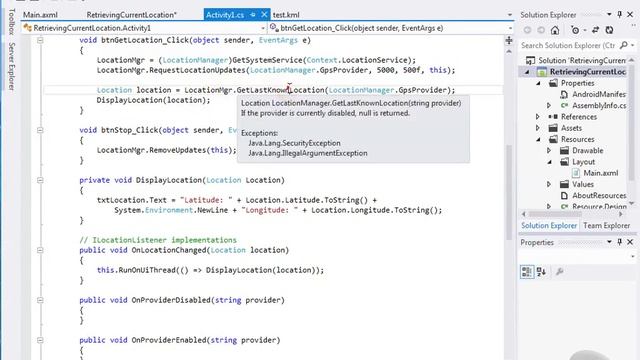Open Properties panel window options dropdown

click(609, 242)
